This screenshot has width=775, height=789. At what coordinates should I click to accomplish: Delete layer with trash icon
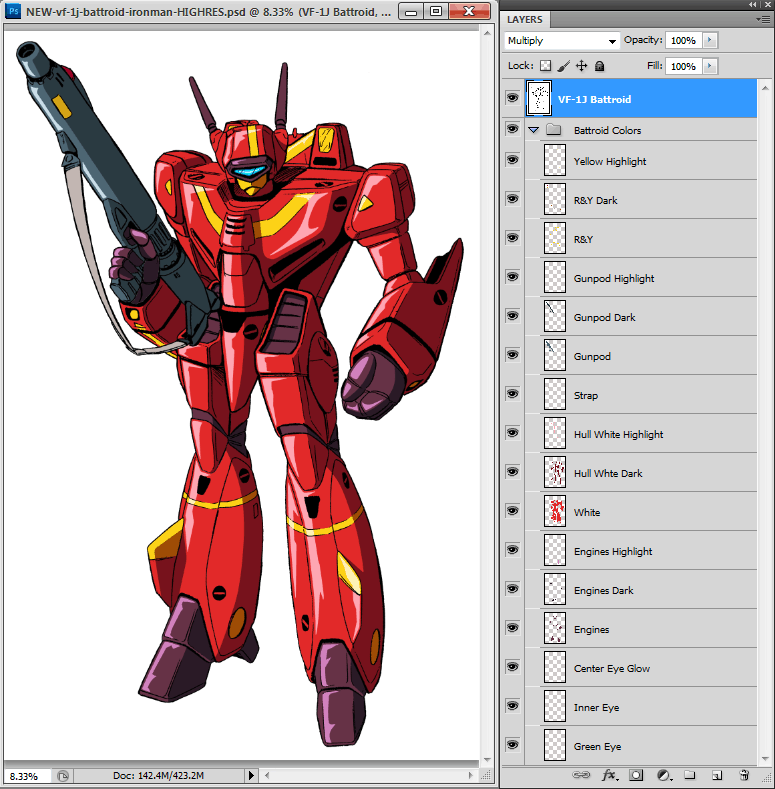click(x=744, y=775)
